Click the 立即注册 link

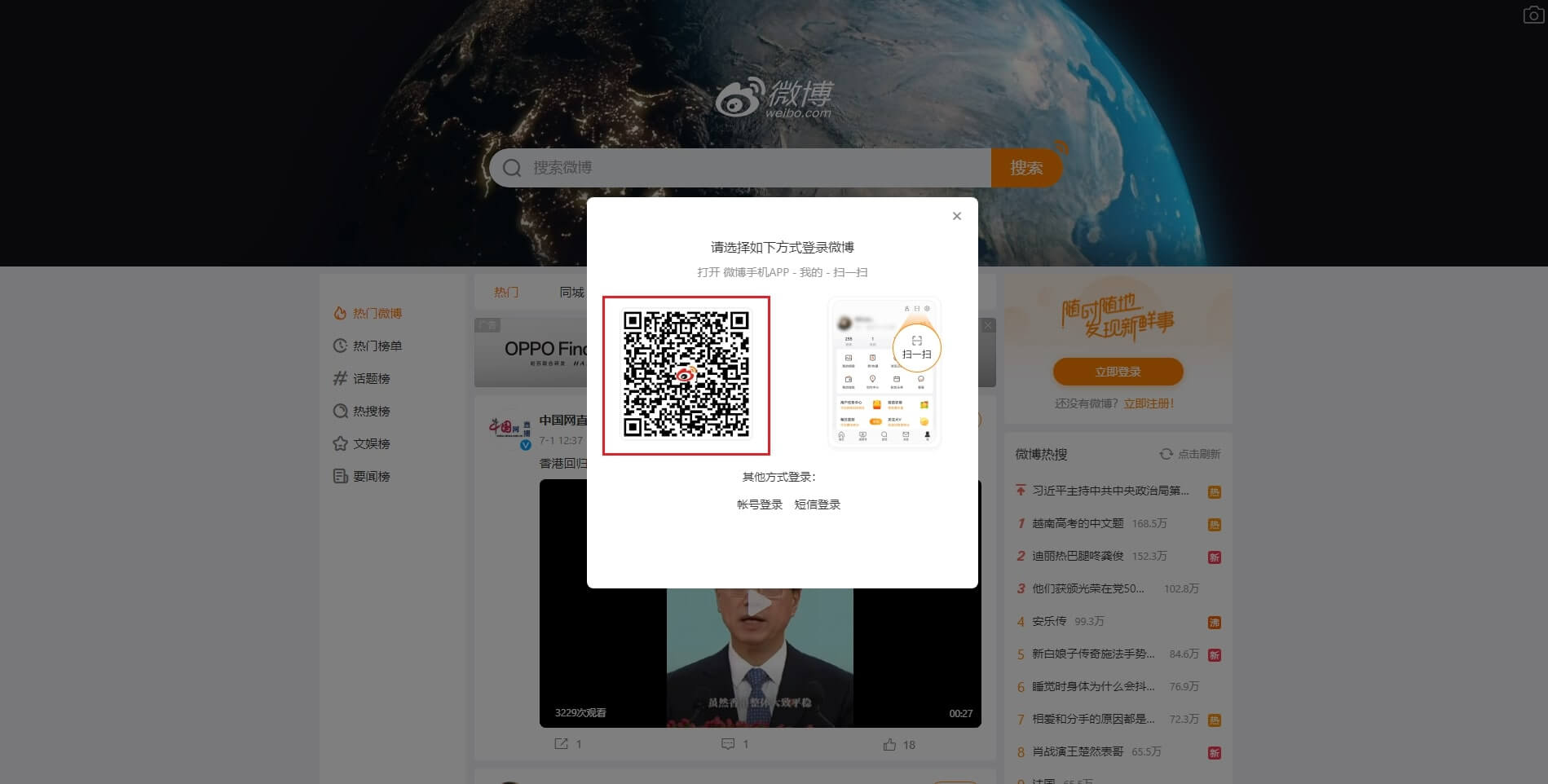1149,403
